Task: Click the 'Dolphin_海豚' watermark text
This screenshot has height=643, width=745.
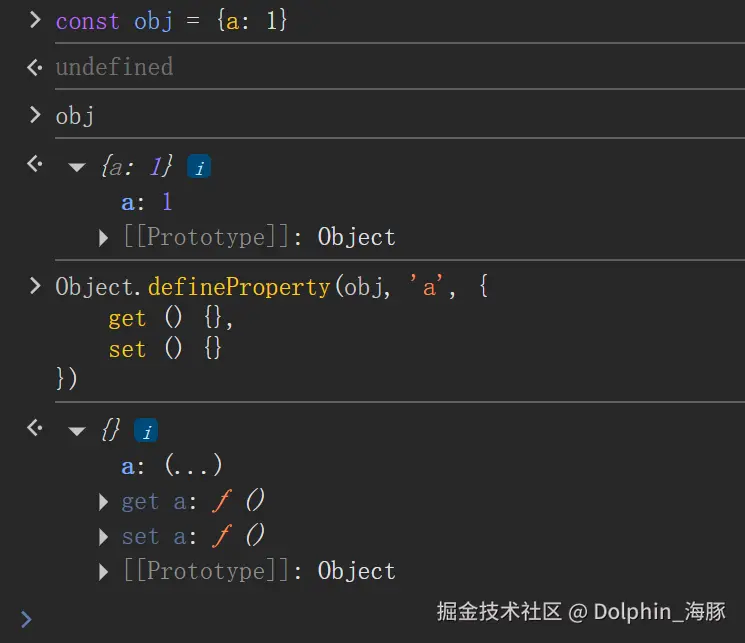Action: 659,611
